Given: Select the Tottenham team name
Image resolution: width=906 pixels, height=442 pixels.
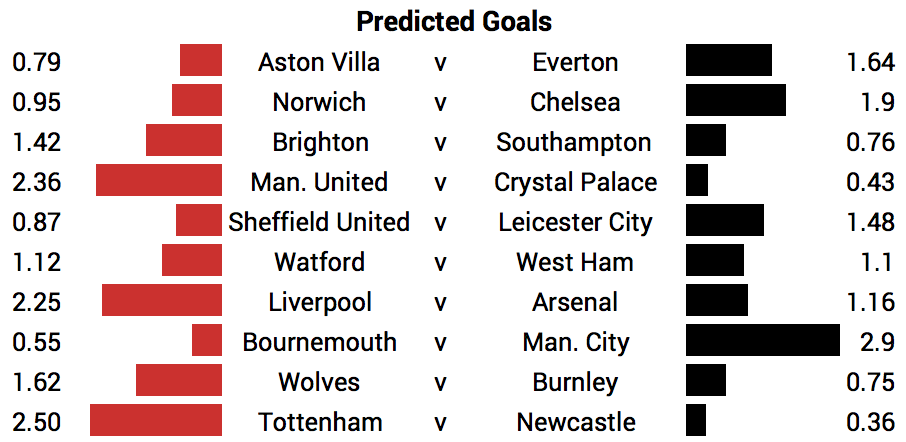Looking at the screenshot, I should pyautogui.click(x=320, y=422).
